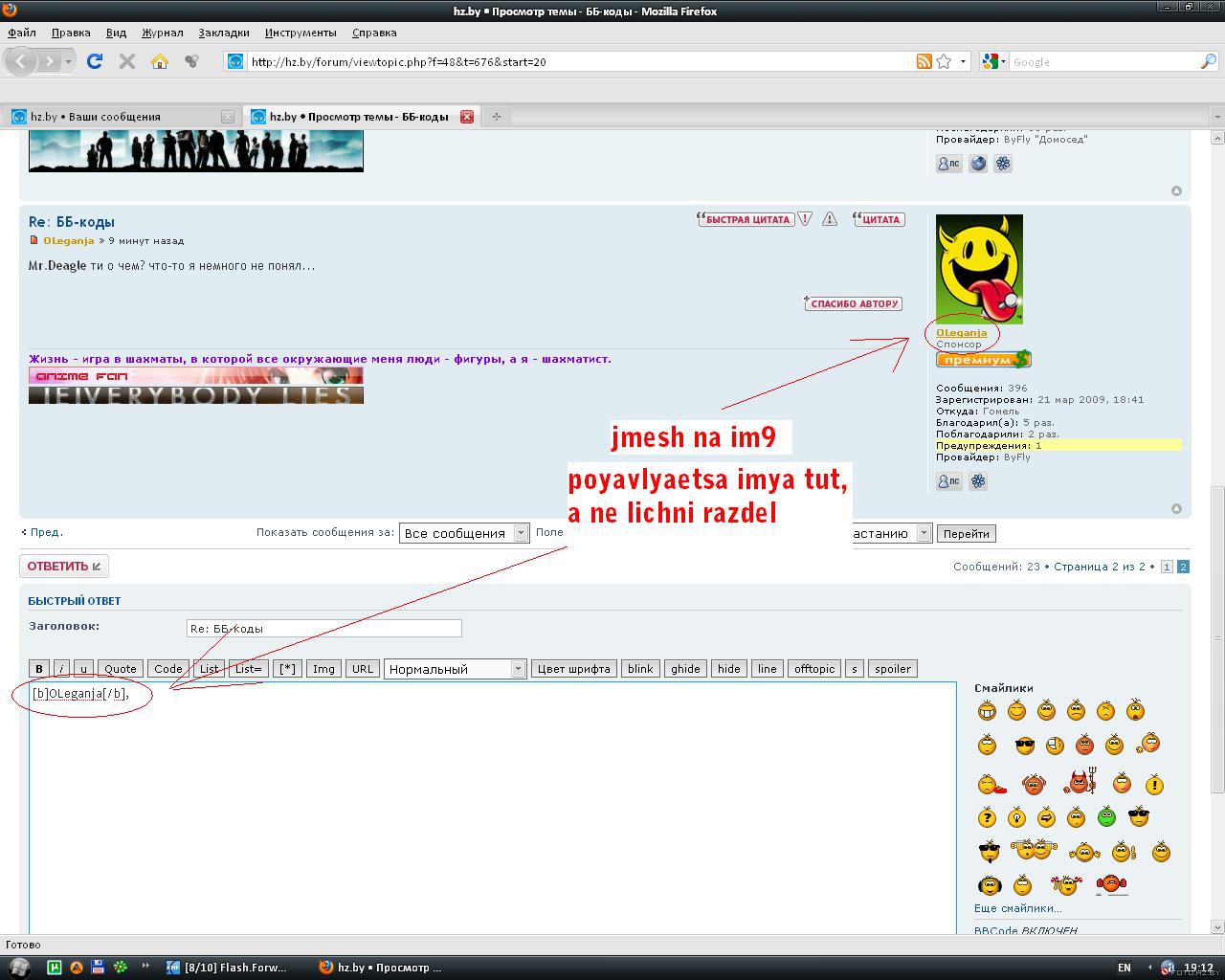1225x980 pixels.
Task: Open the Закладки menu
Action: [x=223, y=33]
